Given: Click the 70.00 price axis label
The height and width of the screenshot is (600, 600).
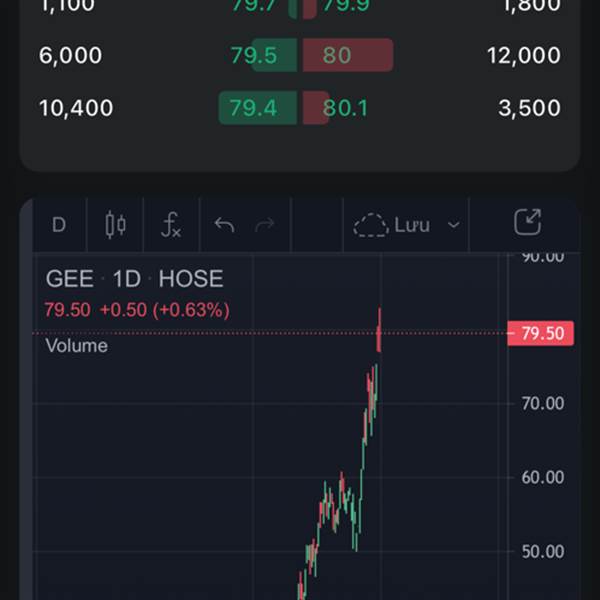Looking at the screenshot, I should coord(543,403).
